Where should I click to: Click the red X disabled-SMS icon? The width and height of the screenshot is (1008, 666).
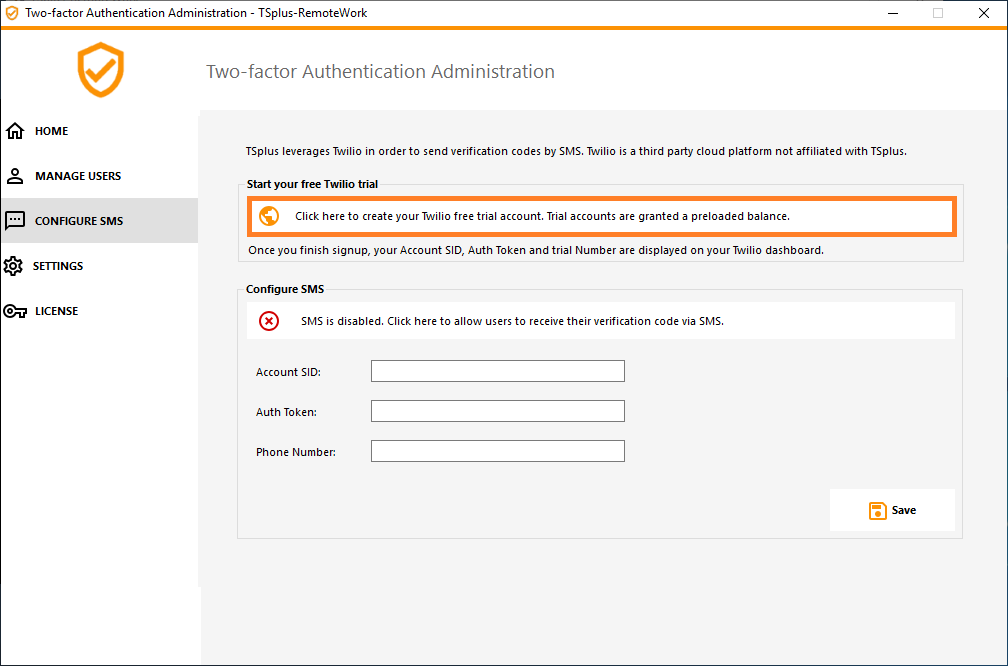pos(268,320)
